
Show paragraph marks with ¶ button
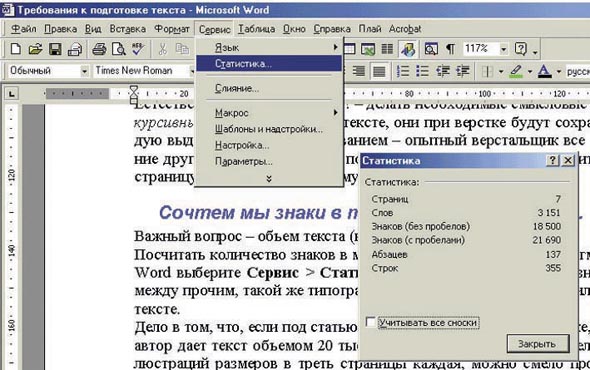point(450,49)
